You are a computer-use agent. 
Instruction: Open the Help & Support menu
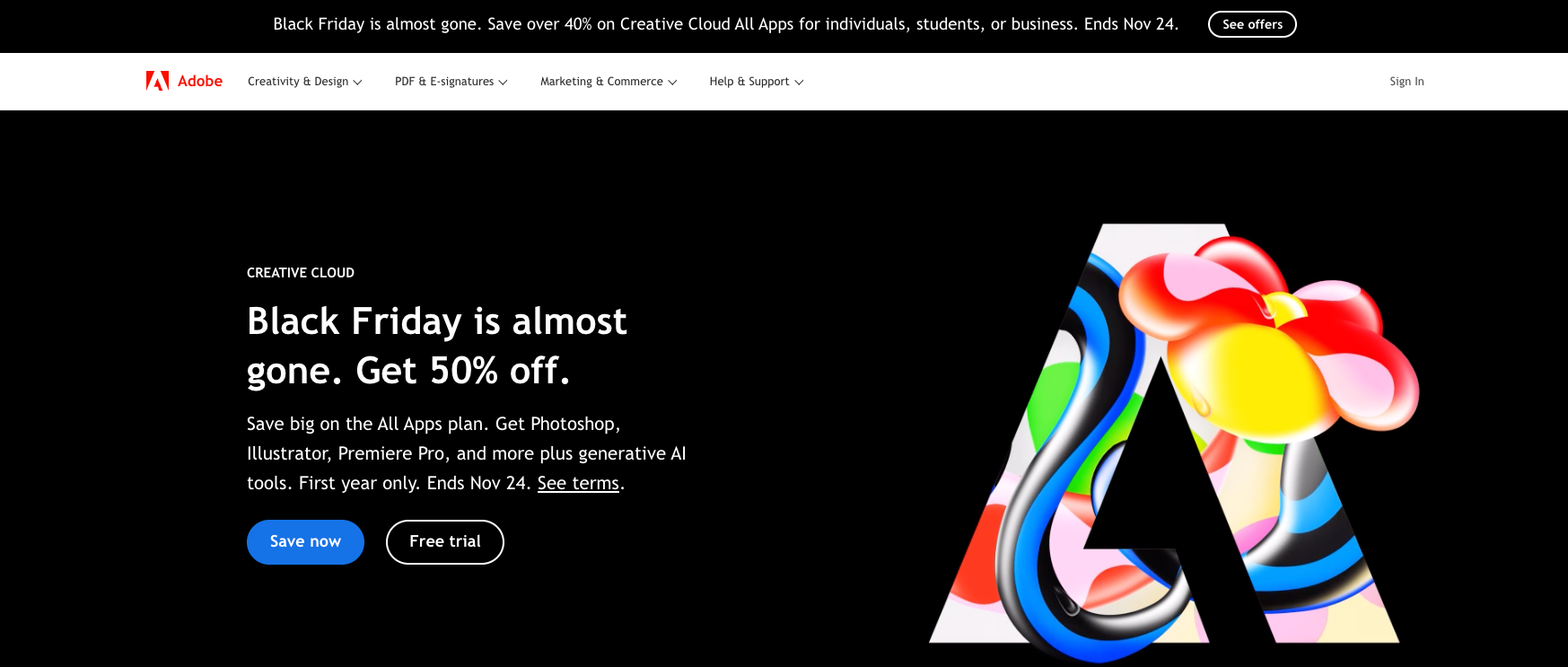click(x=757, y=81)
